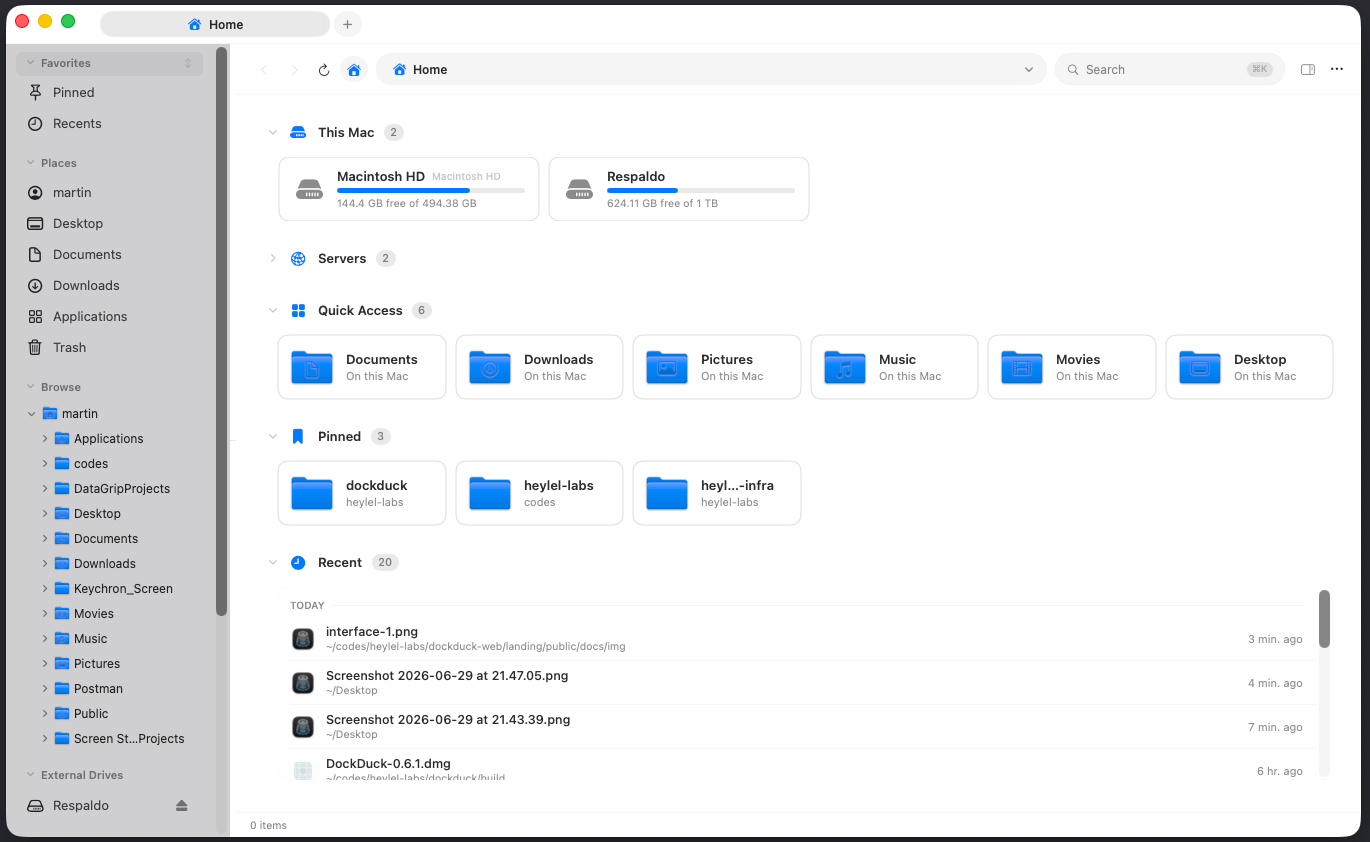This screenshot has height=842, width=1370.
Task: Go forward with the right arrow
Action: pos(294,70)
